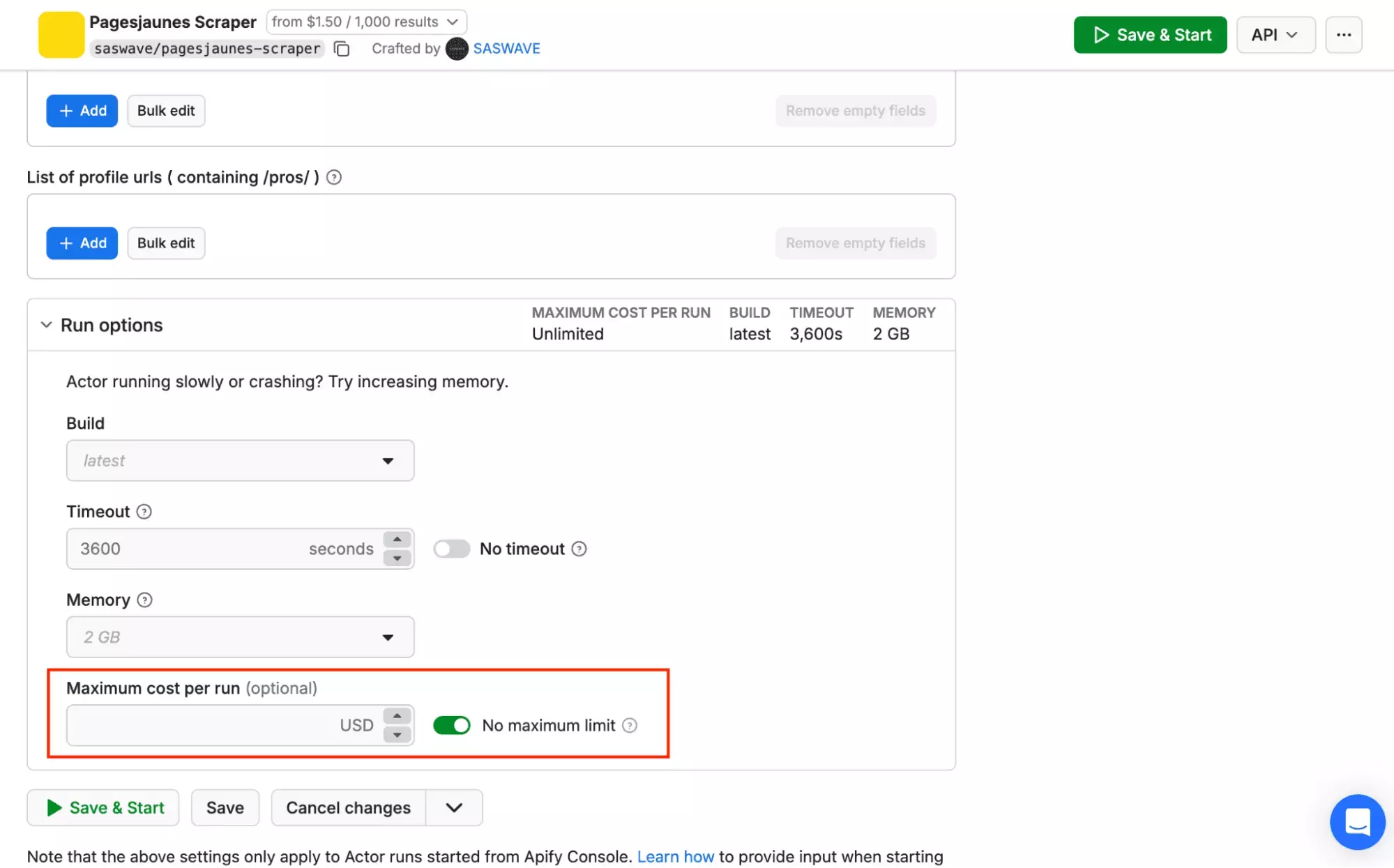The height and width of the screenshot is (868, 1394).
Task: Open the pricing dropdown from $1.50 / 1,000 results
Action: [366, 22]
